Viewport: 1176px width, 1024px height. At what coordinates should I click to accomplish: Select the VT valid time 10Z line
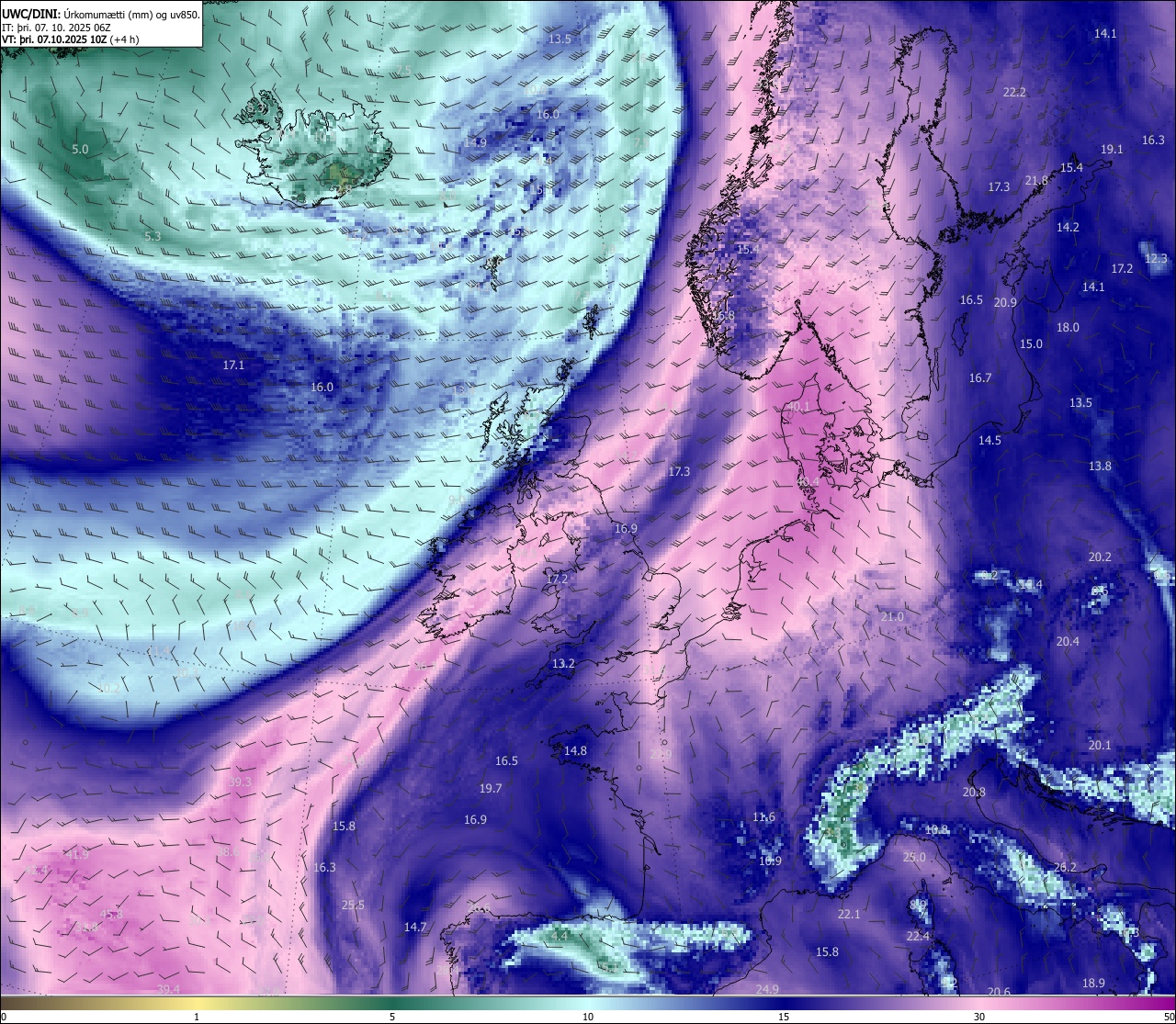point(71,39)
